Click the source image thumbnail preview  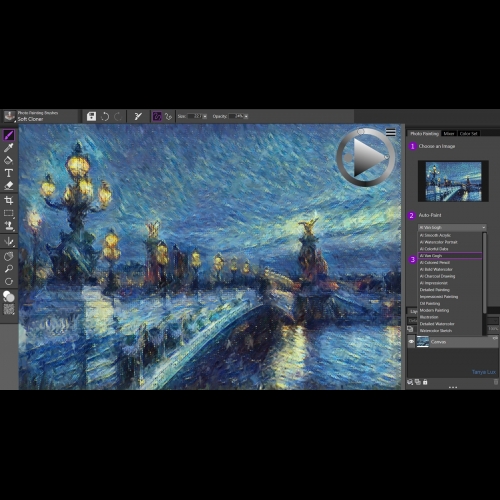pyautogui.click(x=453, y=181)
